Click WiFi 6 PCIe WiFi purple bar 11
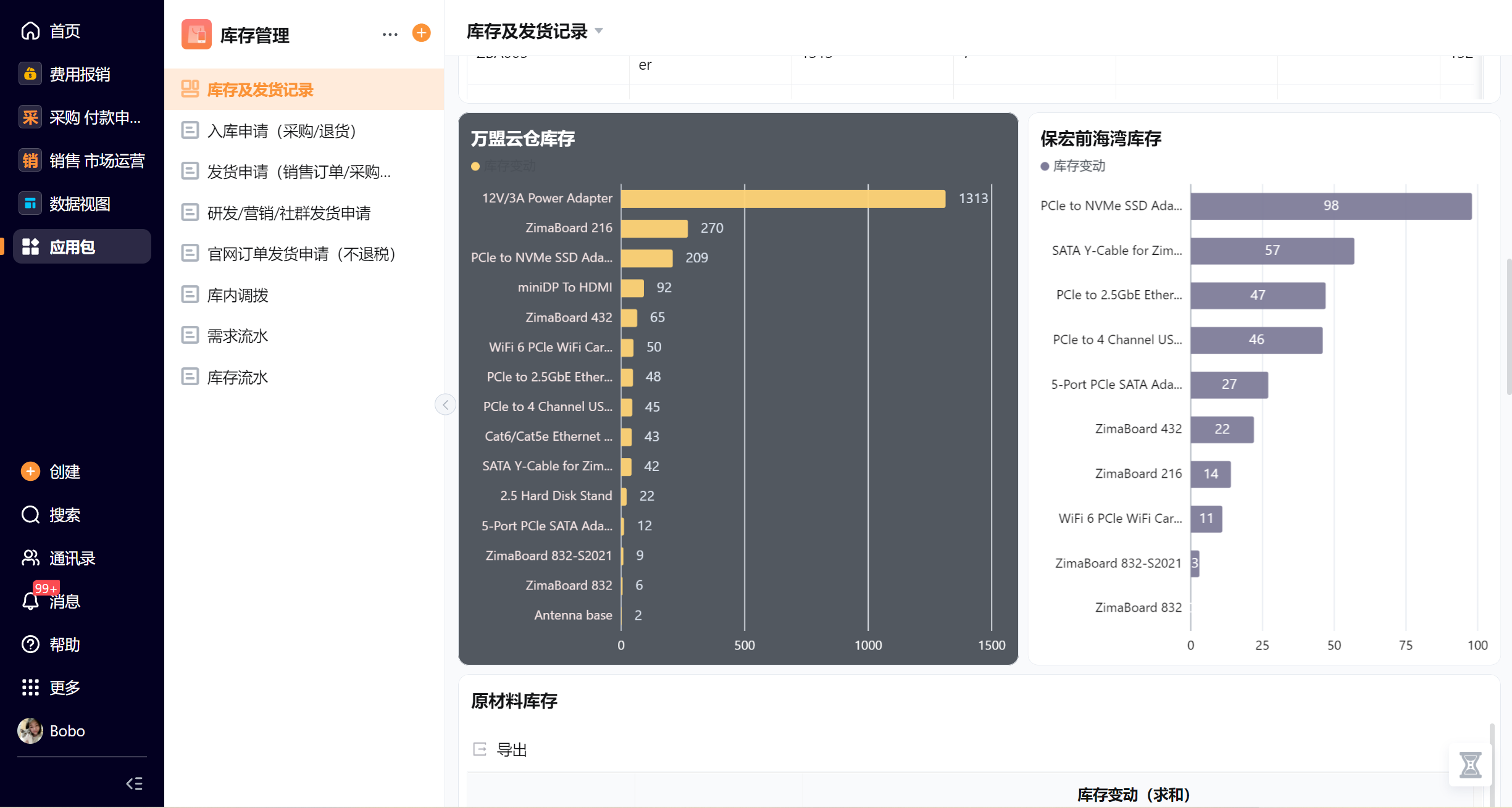Image resolution: width=1512 pixels, height=808 pixels. (1206, 519)
